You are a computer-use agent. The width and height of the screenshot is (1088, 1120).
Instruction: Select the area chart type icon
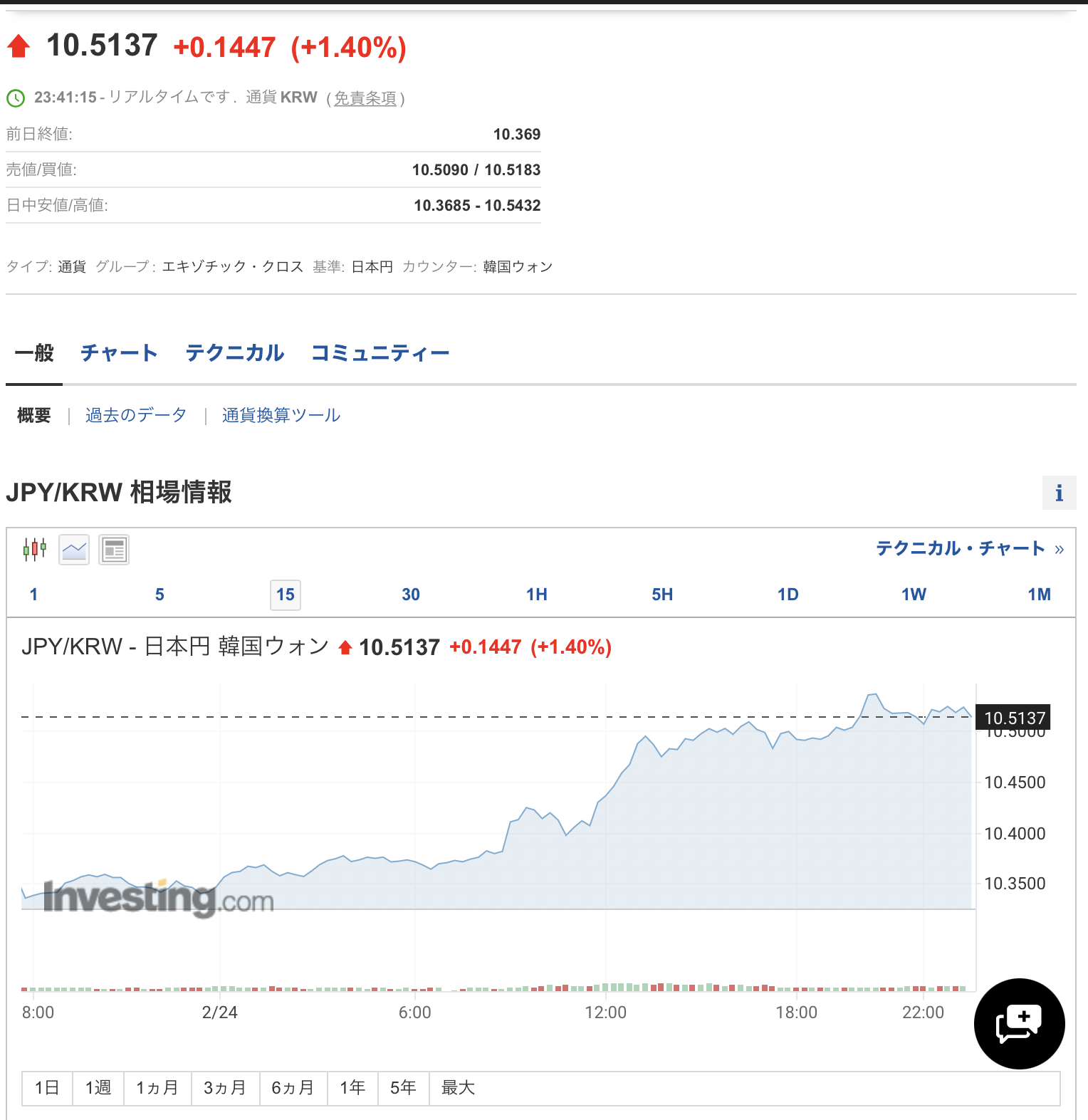[x=74, y=549]
